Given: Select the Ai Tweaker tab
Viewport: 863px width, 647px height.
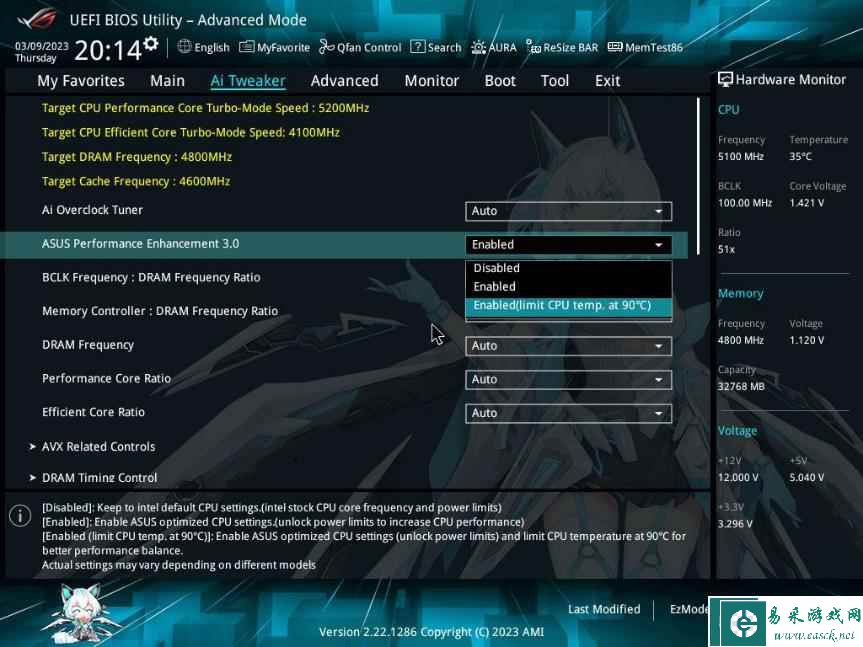Looking at the screenshot, I should point(248,81).
